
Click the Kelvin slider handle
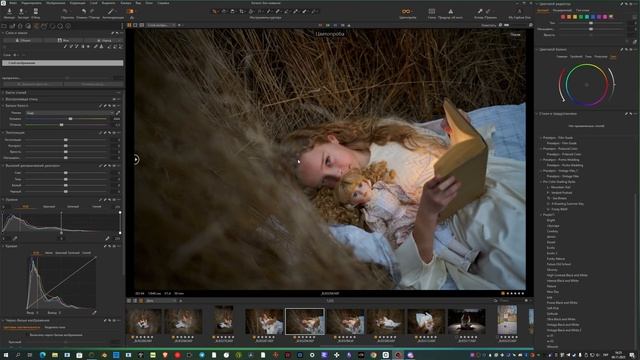click(x=70, y=119)
